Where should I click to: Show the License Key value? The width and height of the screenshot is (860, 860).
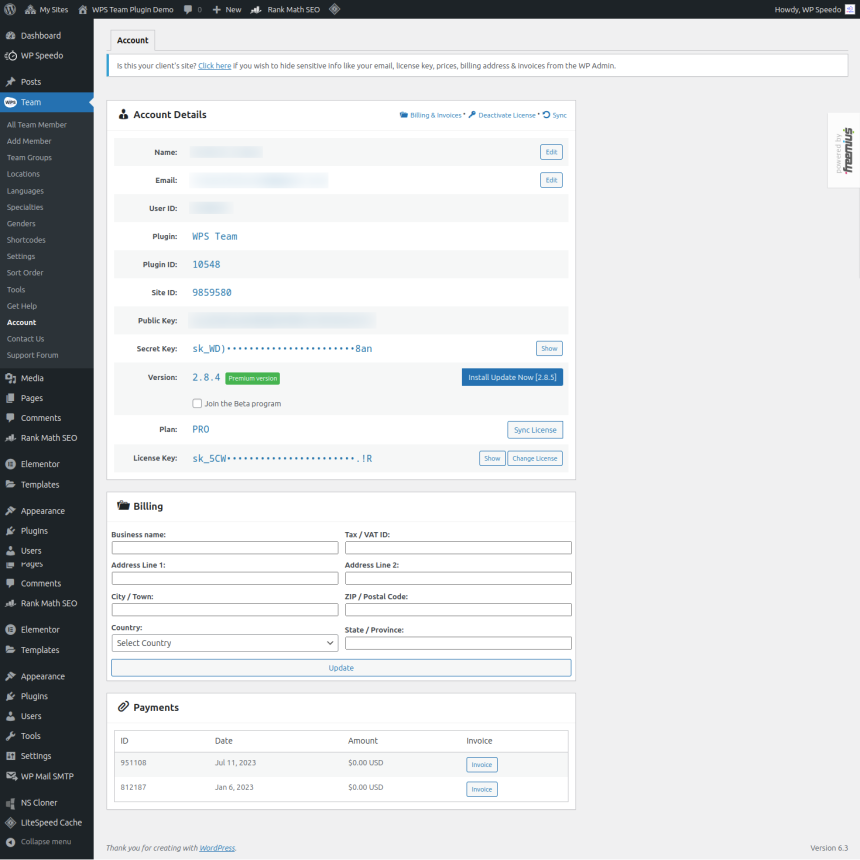492,457
